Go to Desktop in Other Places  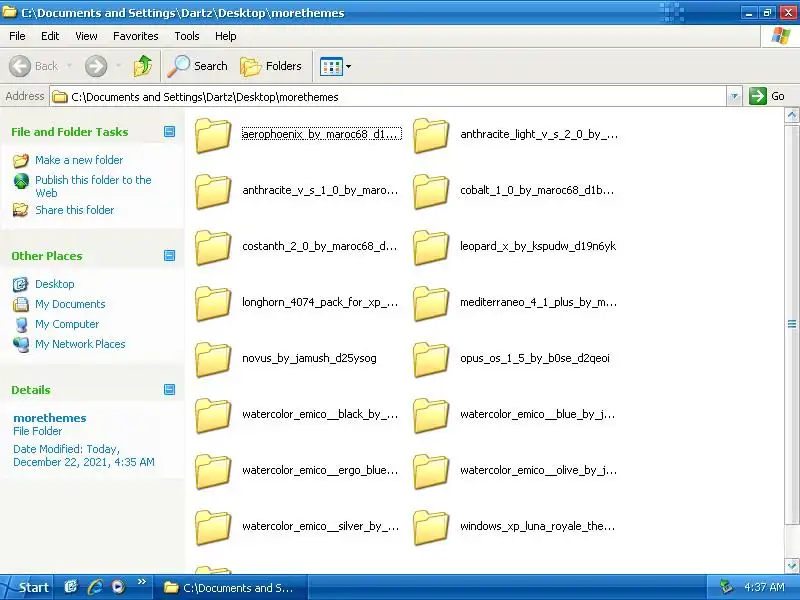55,284
